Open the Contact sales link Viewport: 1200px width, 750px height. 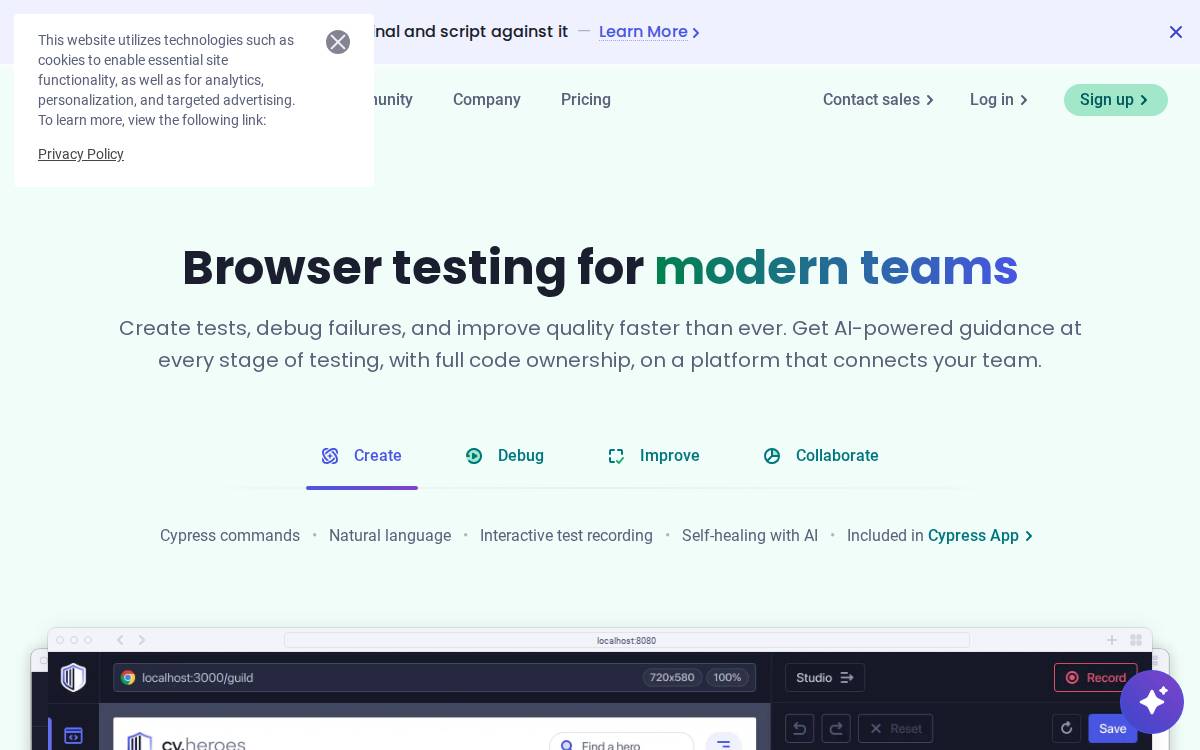click(878, 100)
